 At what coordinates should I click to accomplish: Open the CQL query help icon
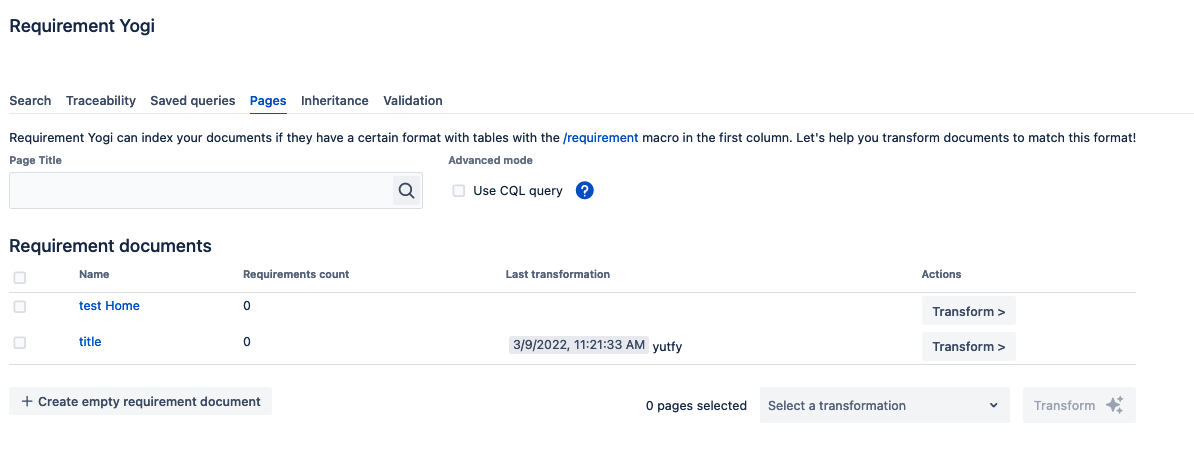tap(585, 190)
